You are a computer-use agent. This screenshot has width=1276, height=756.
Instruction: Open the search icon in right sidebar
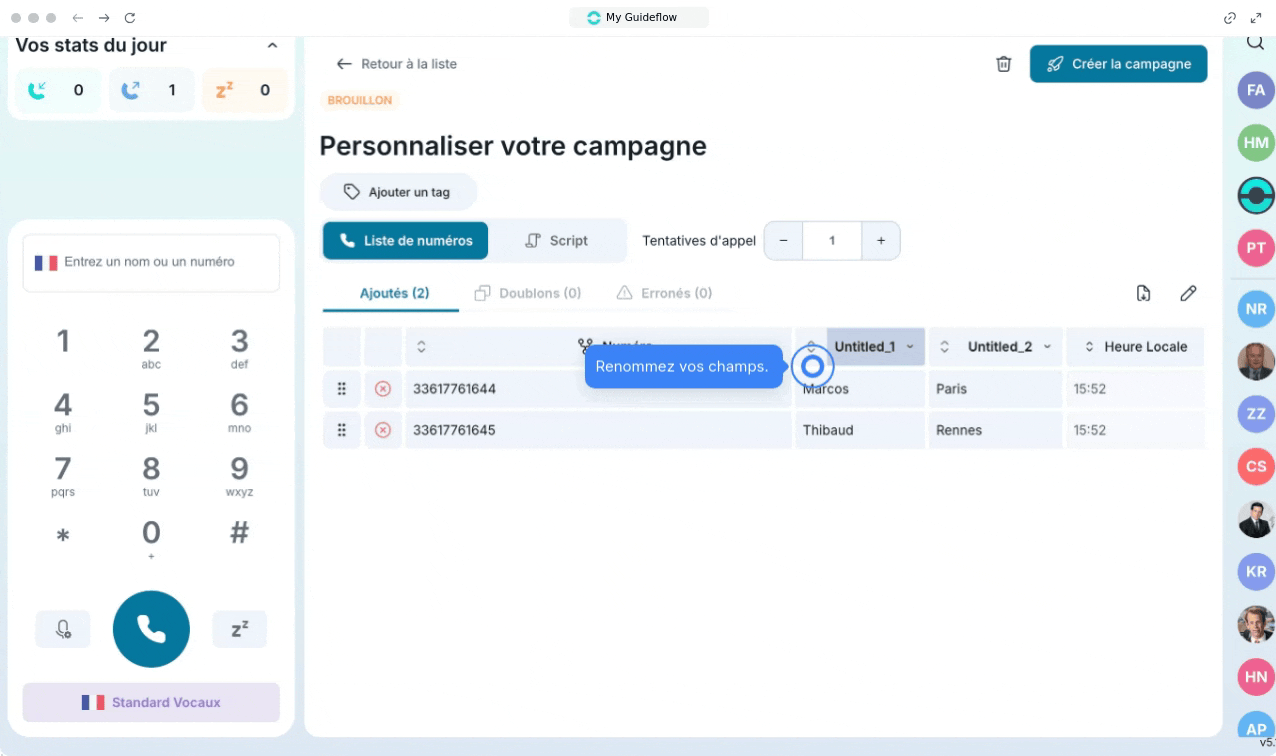(1254, 43)
